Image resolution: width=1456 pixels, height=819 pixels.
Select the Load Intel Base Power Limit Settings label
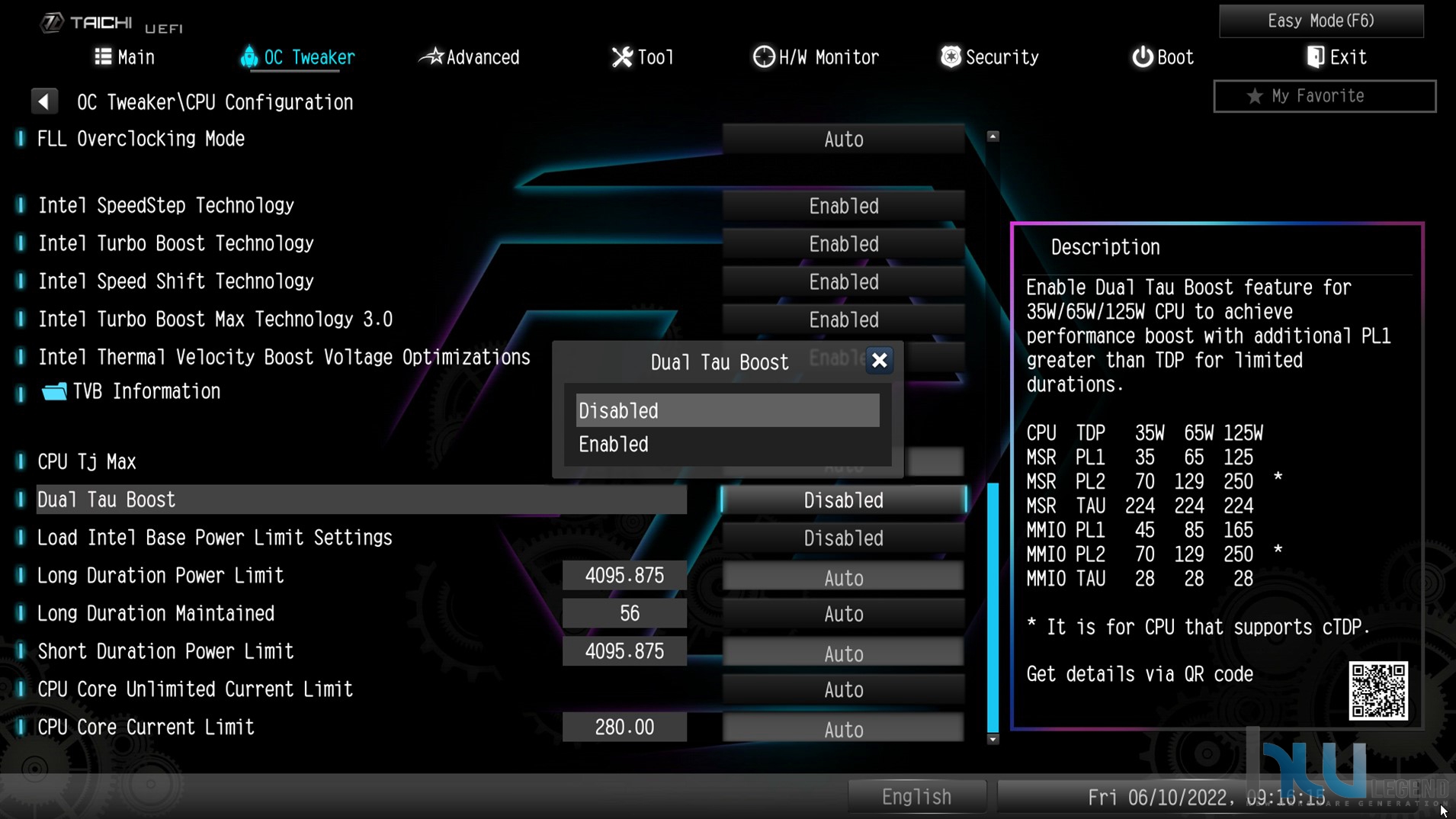tap(215, 538)
